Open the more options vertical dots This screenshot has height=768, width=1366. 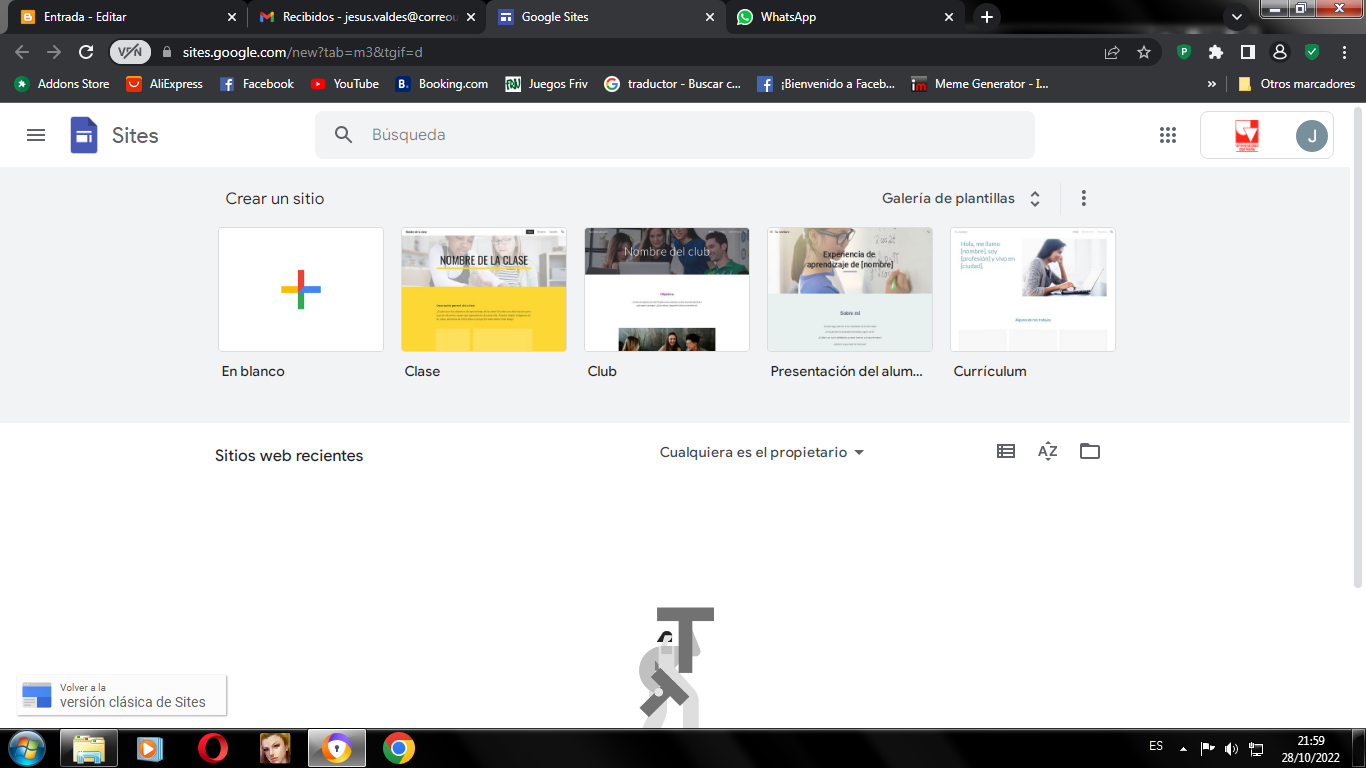tap(1083, 198)
